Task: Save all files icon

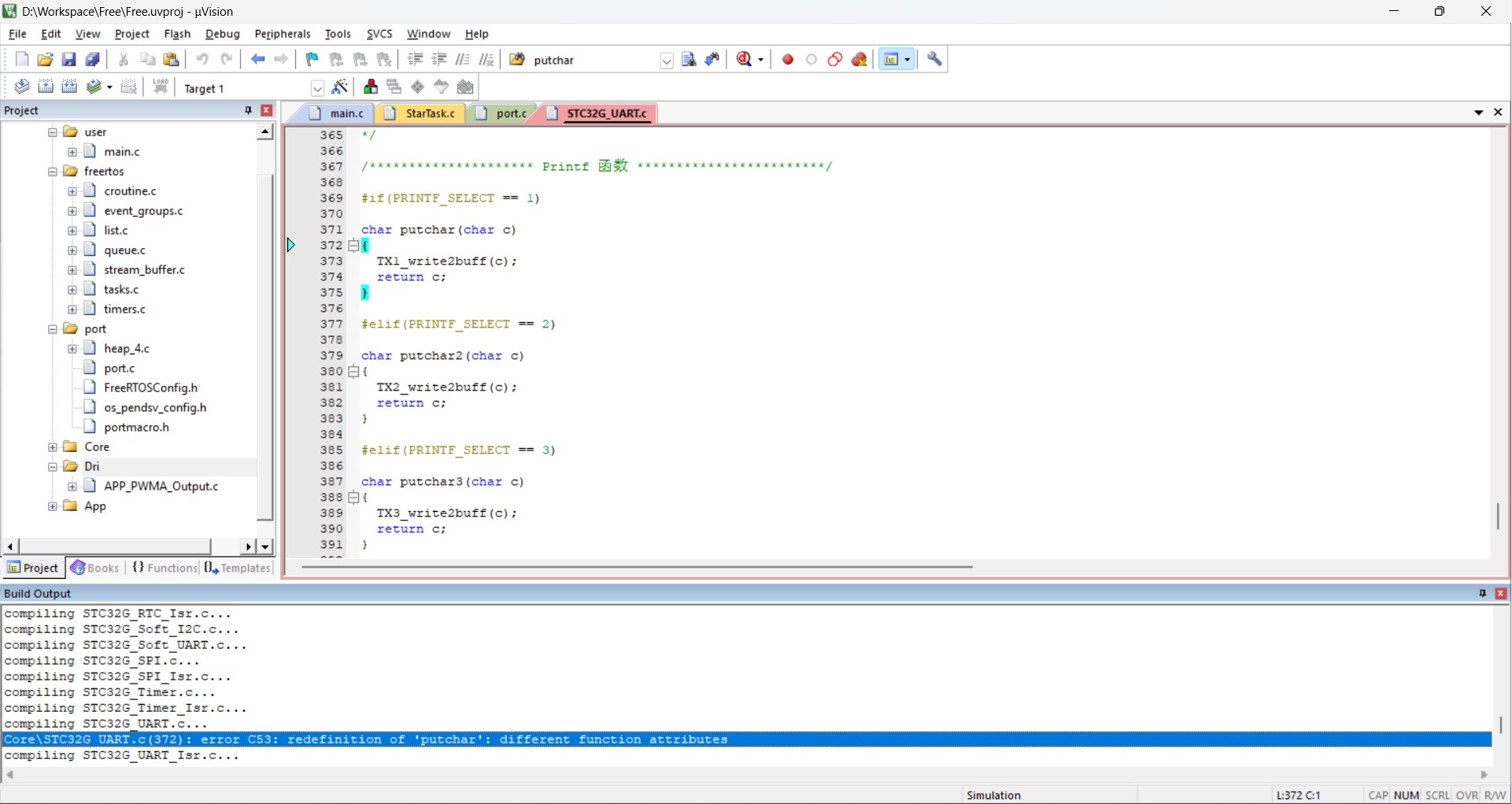Action: coord(93,60)
